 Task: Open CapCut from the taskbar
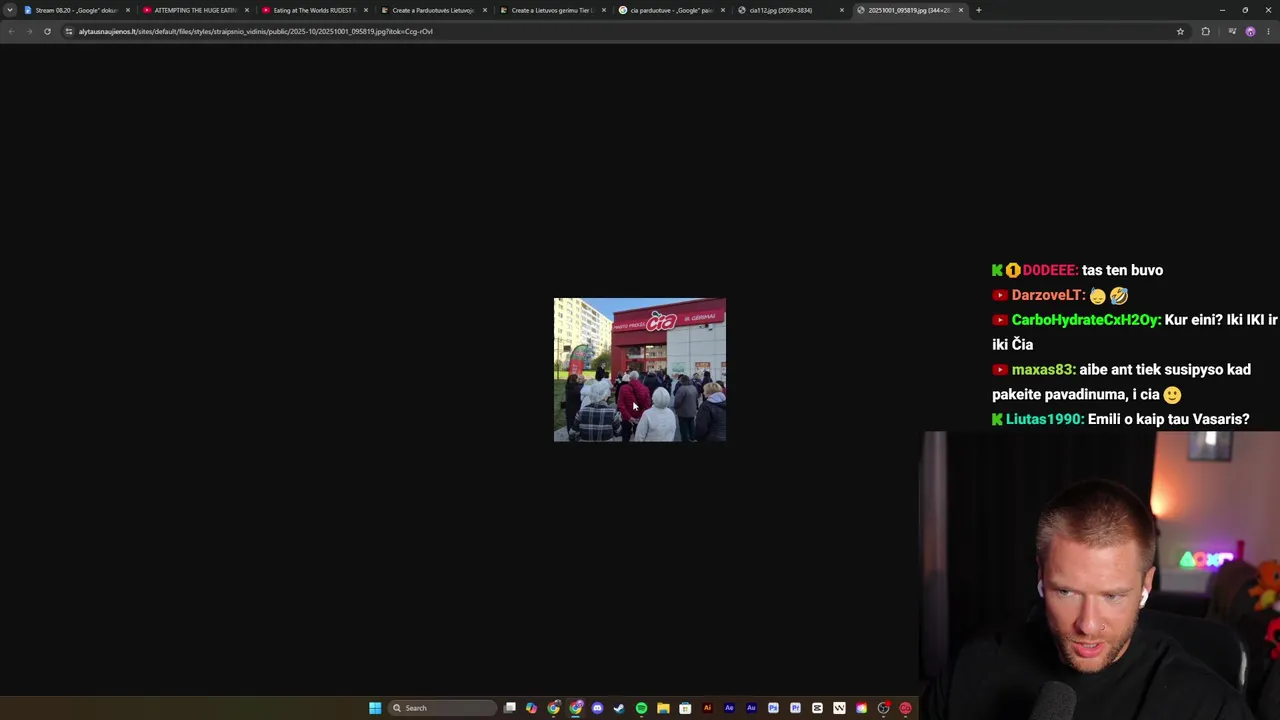(817, 708)
